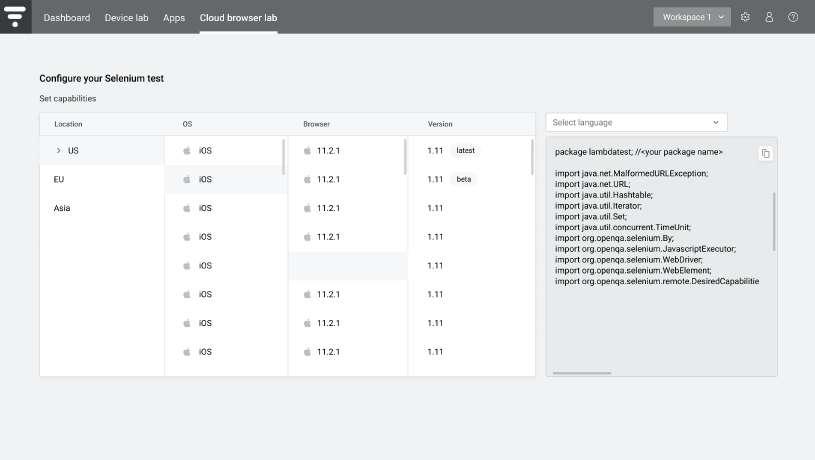
Task: Choose version 1.11 tagged beta
Action: pos(471,179)
